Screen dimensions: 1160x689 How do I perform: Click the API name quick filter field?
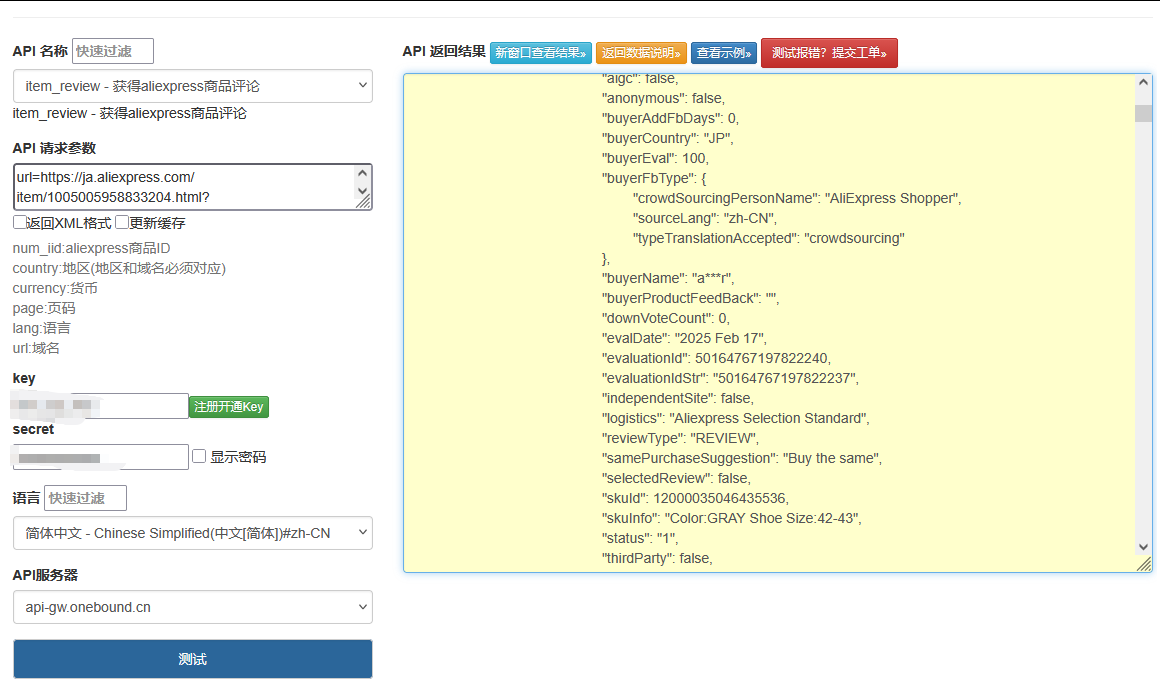pos(112,51)
